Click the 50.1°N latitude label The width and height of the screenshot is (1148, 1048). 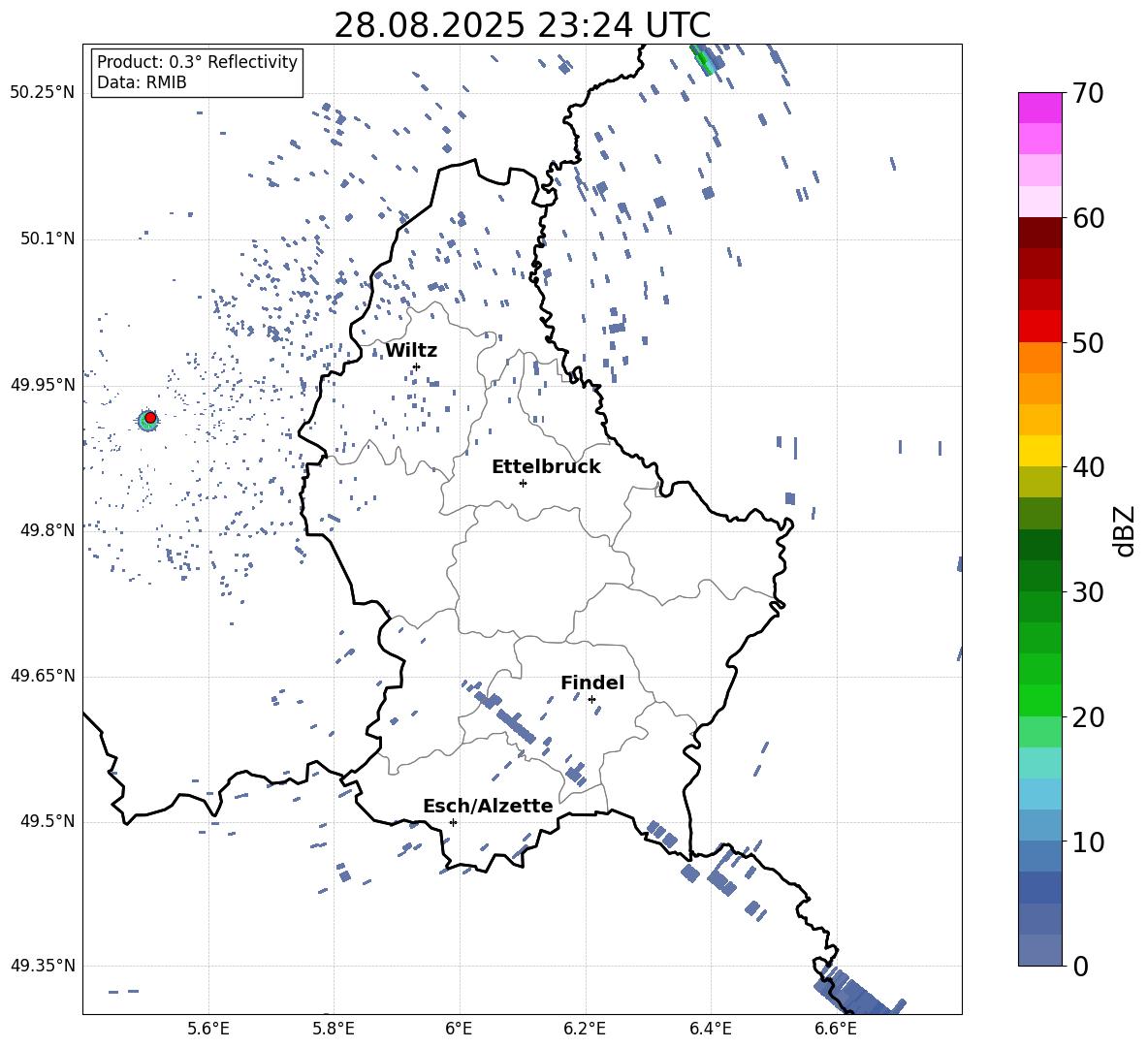47,238
